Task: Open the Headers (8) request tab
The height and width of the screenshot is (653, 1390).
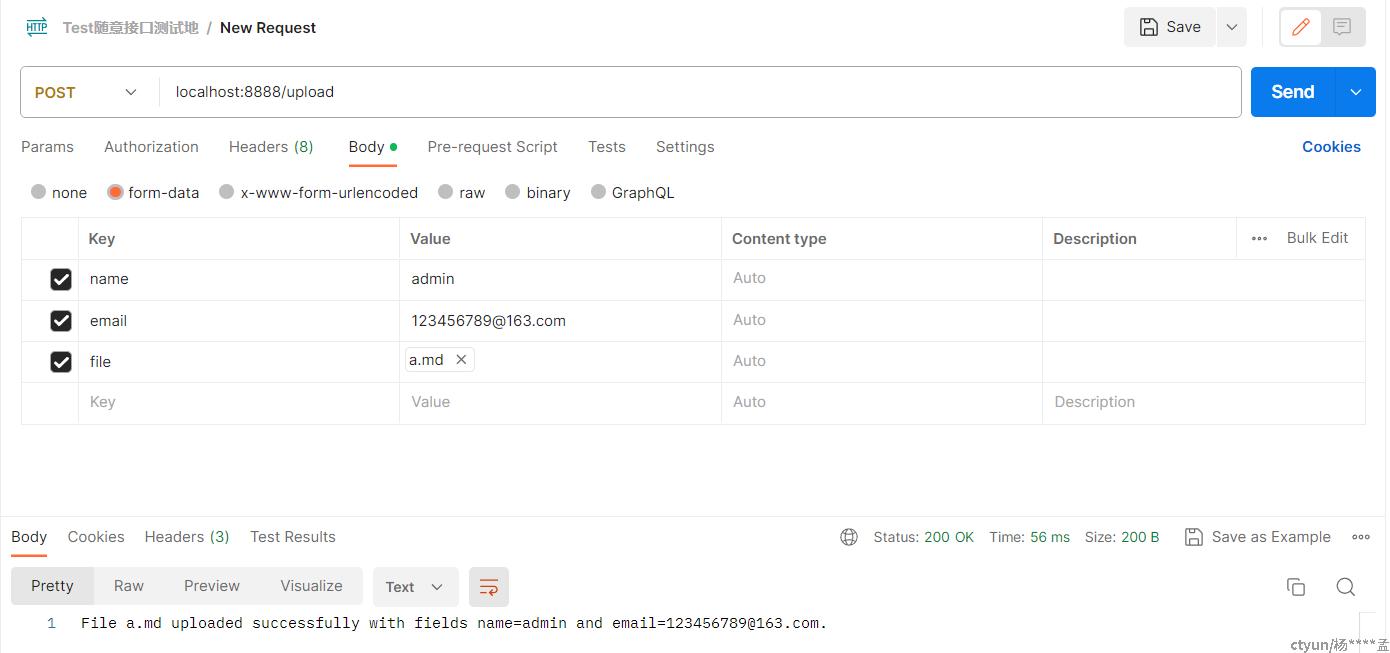Action: (271, 147)
